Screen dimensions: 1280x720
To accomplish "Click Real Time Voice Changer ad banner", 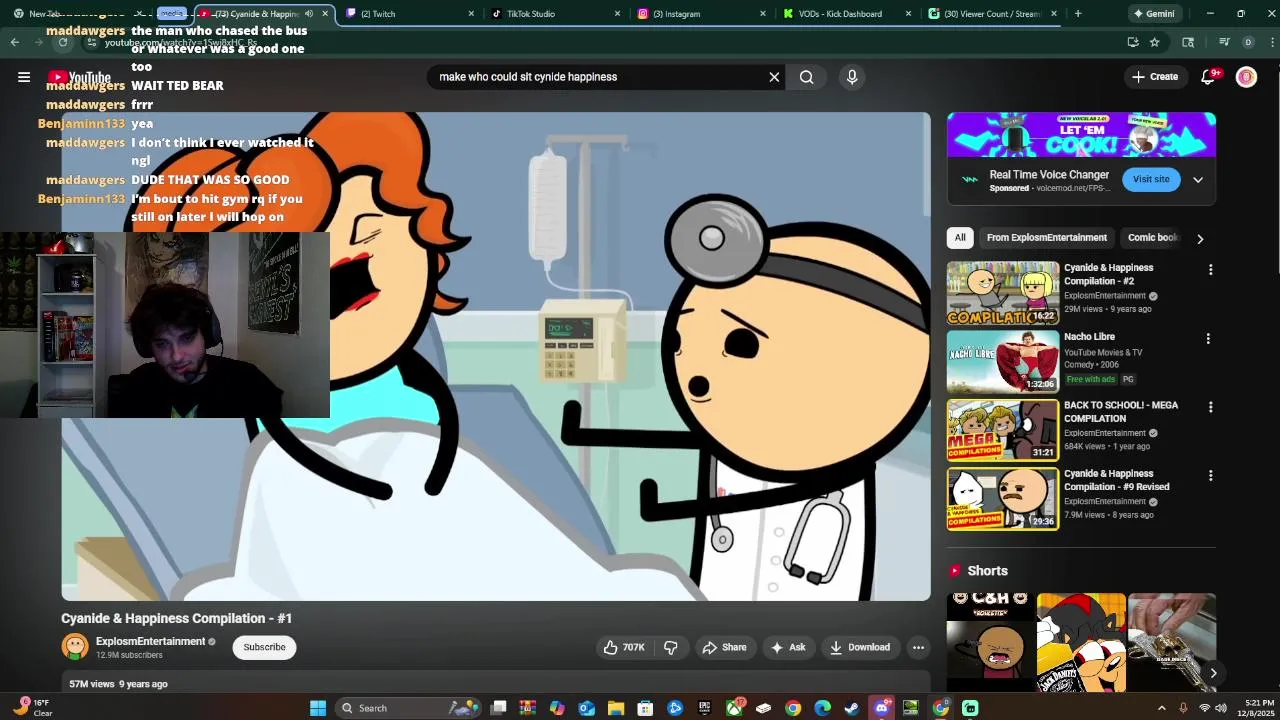I will [x=1081, y=134].
